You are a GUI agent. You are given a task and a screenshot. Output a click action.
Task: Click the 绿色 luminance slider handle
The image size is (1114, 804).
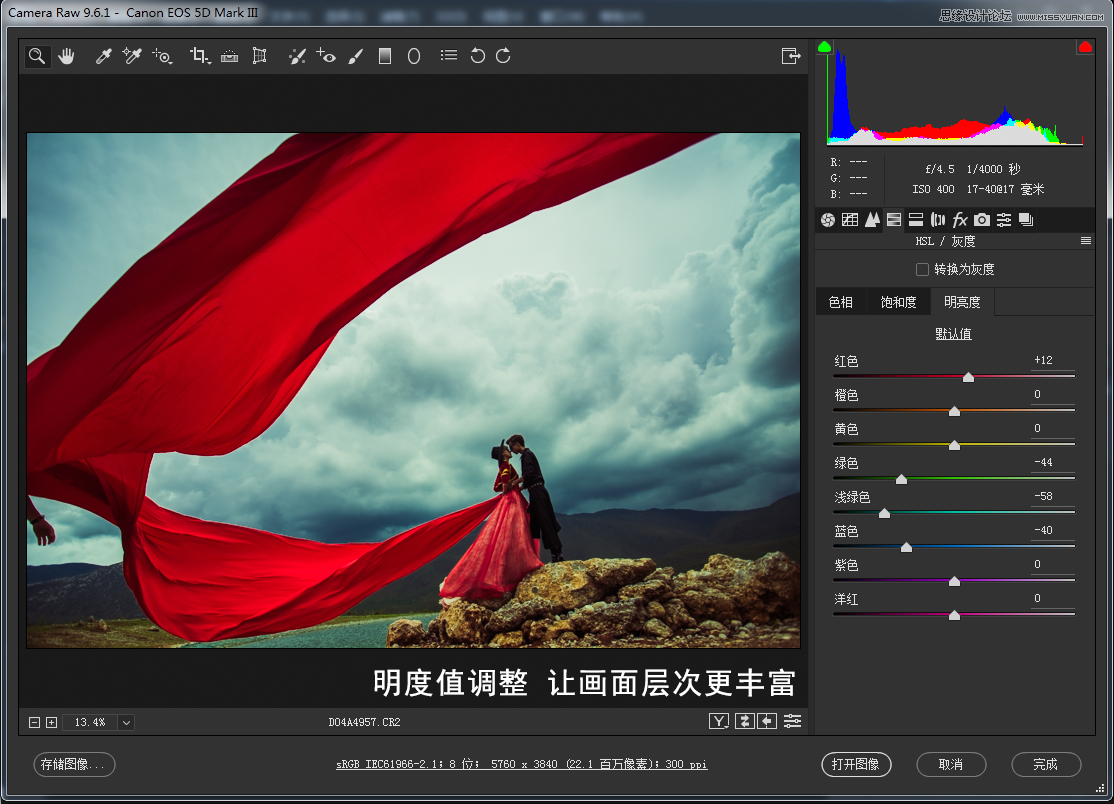tap(901, 479)
